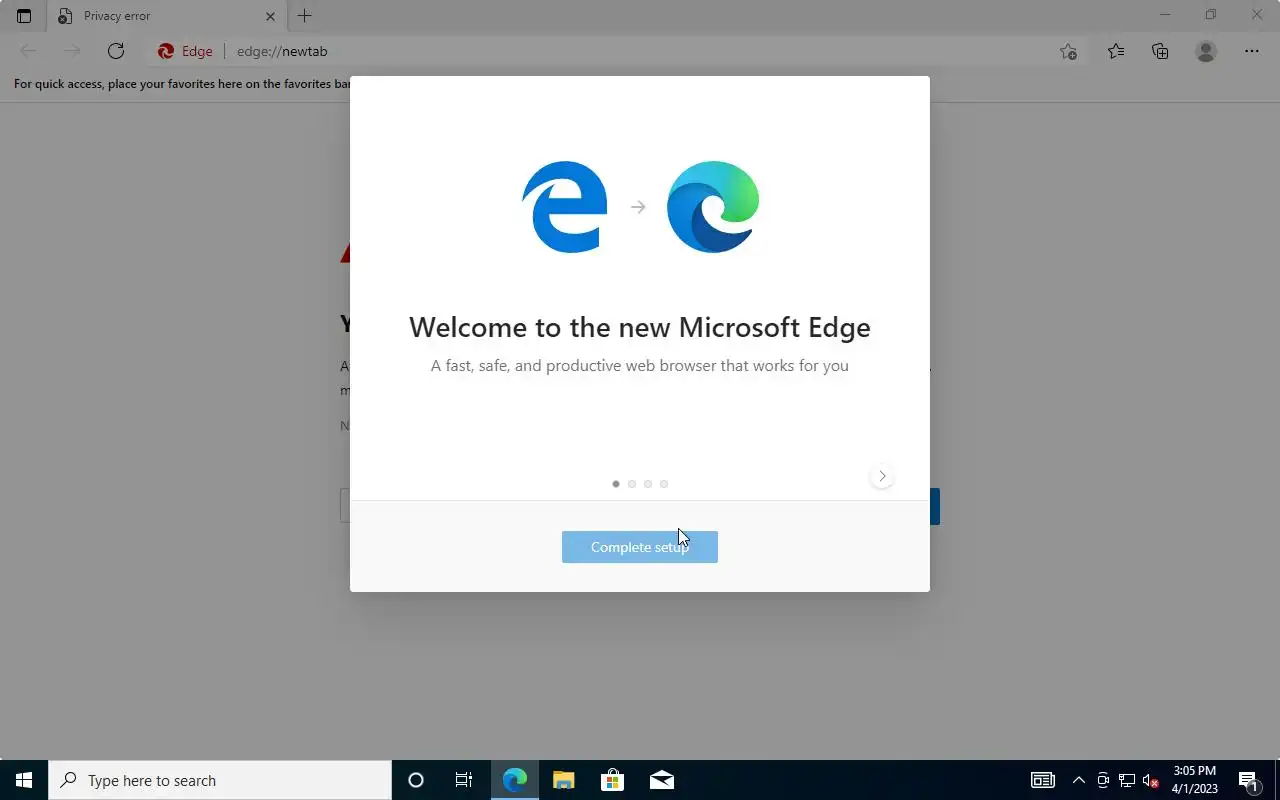Open File Explorer from taskbar
The image size is (1280, 800).
[x=564, y=780]
